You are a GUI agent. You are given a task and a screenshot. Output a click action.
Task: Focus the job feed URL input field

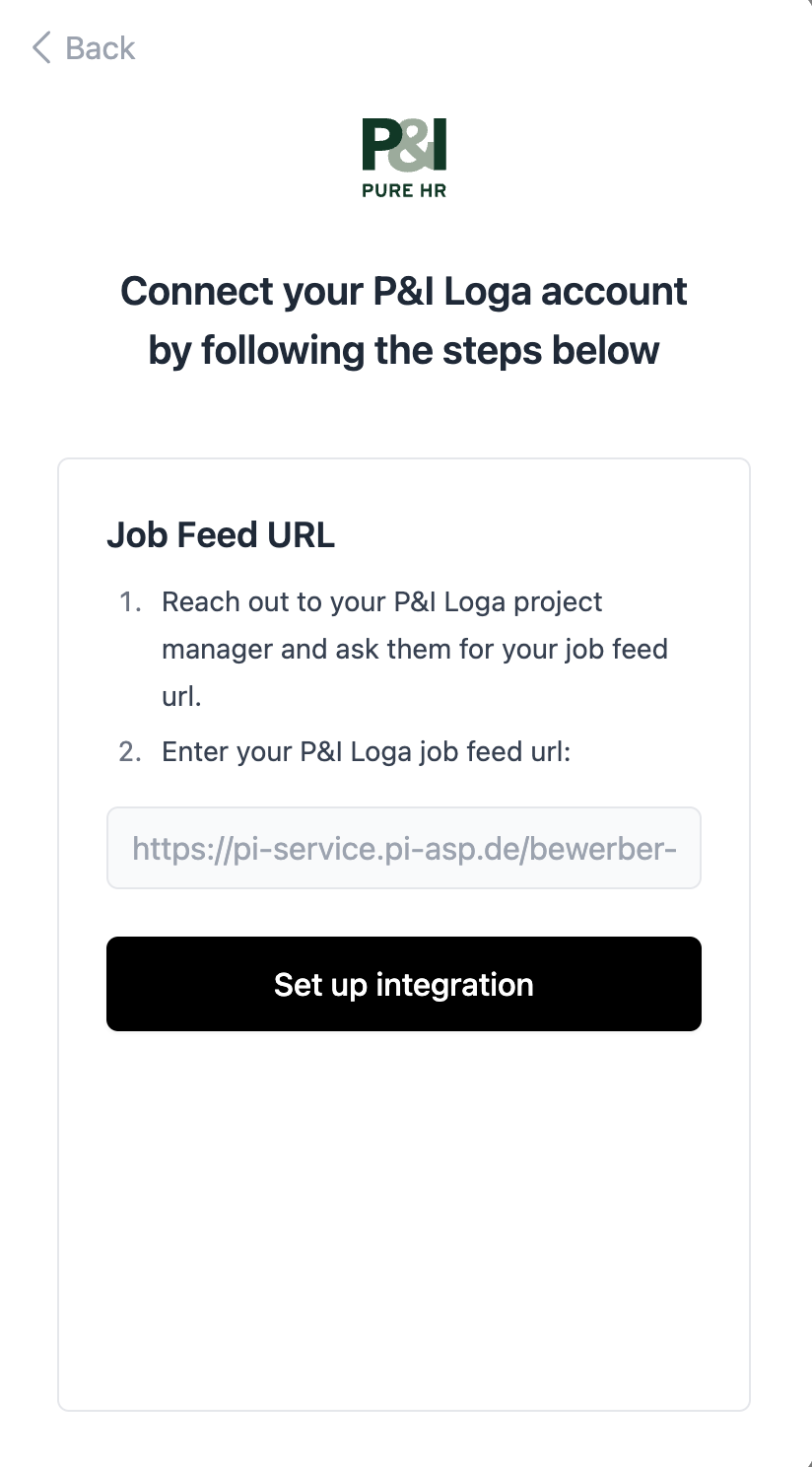click(x=404, y=848)
